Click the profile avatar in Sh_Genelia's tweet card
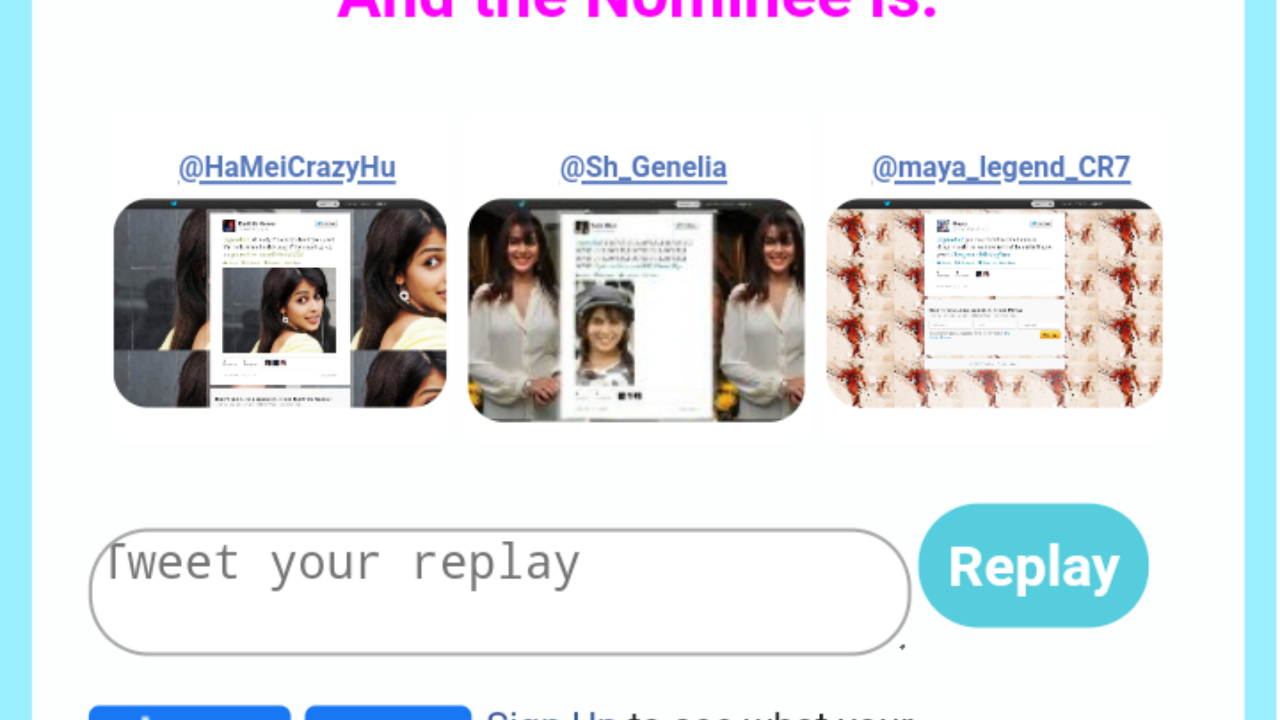 (x=581, y=227)
